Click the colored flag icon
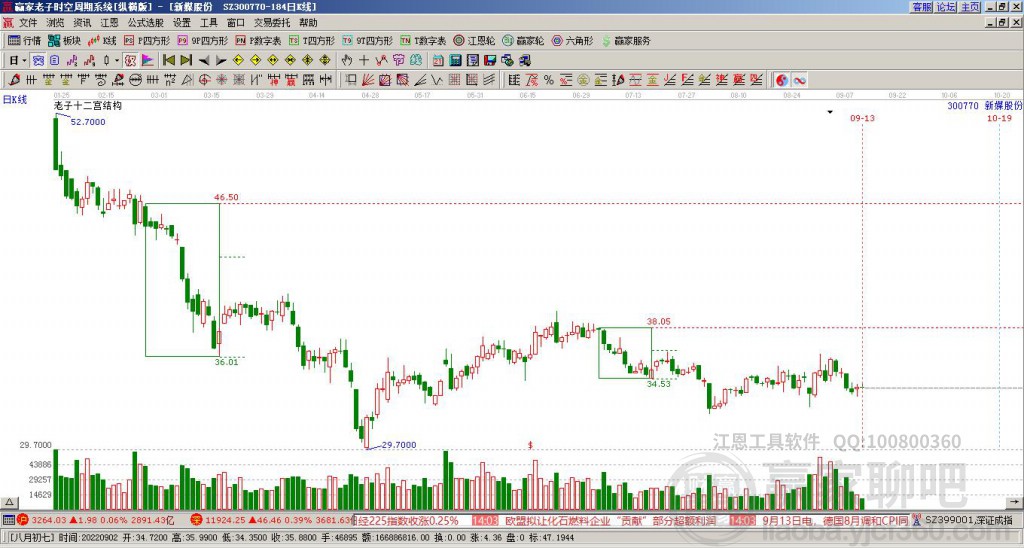The image size is (1024, 548). click(148, 61)
